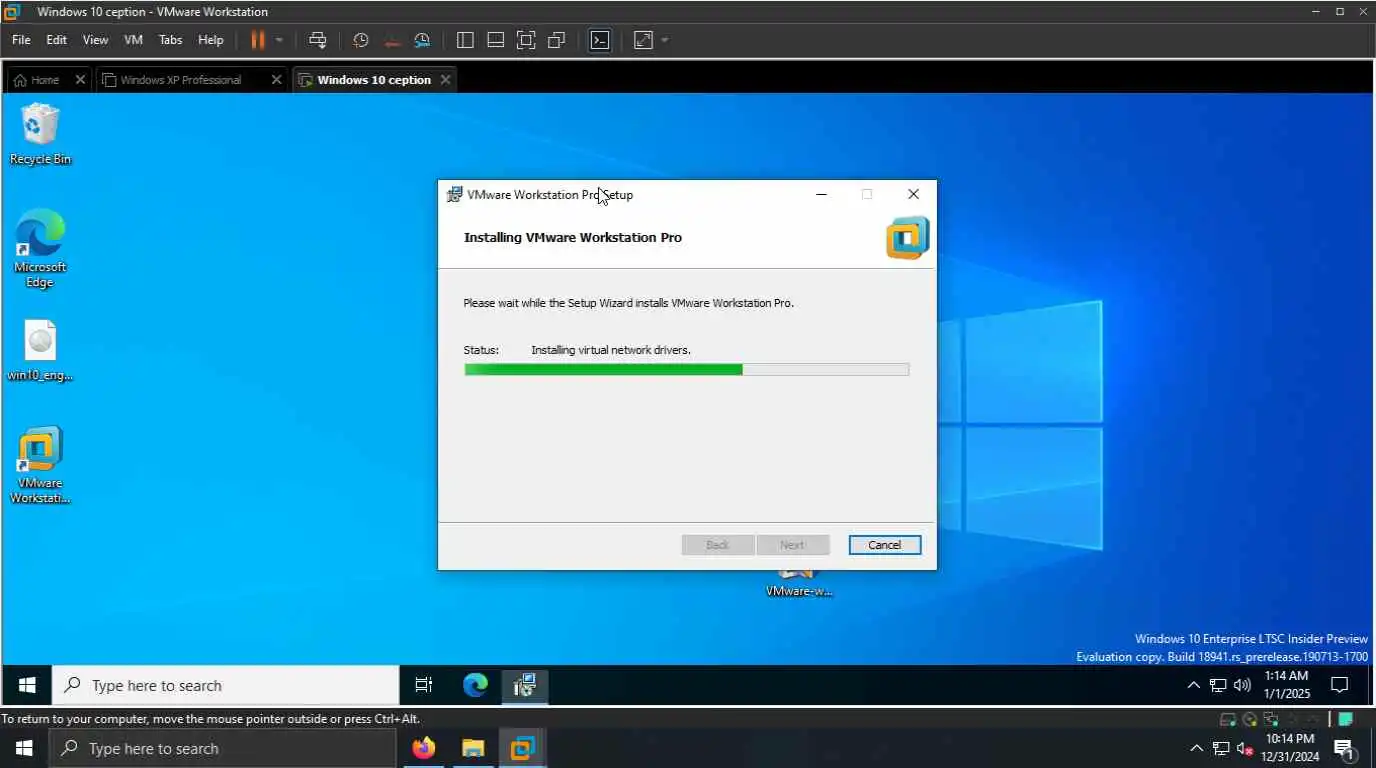Open Firefox from the host taskbar
The width and height of the screenshot is (1376, 768).
coord(424,748)
